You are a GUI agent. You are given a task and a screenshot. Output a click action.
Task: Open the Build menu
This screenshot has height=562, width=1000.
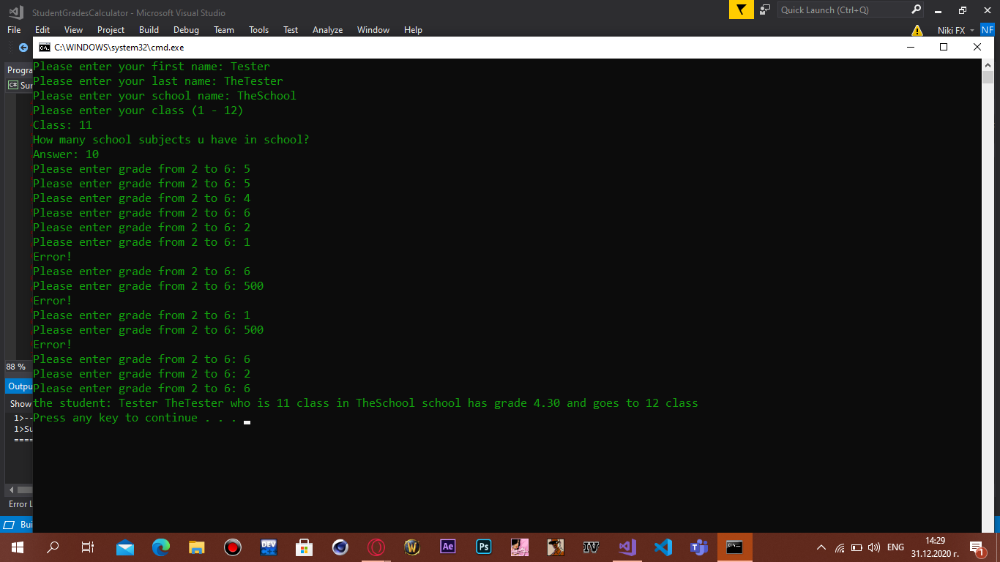[149, 30]
